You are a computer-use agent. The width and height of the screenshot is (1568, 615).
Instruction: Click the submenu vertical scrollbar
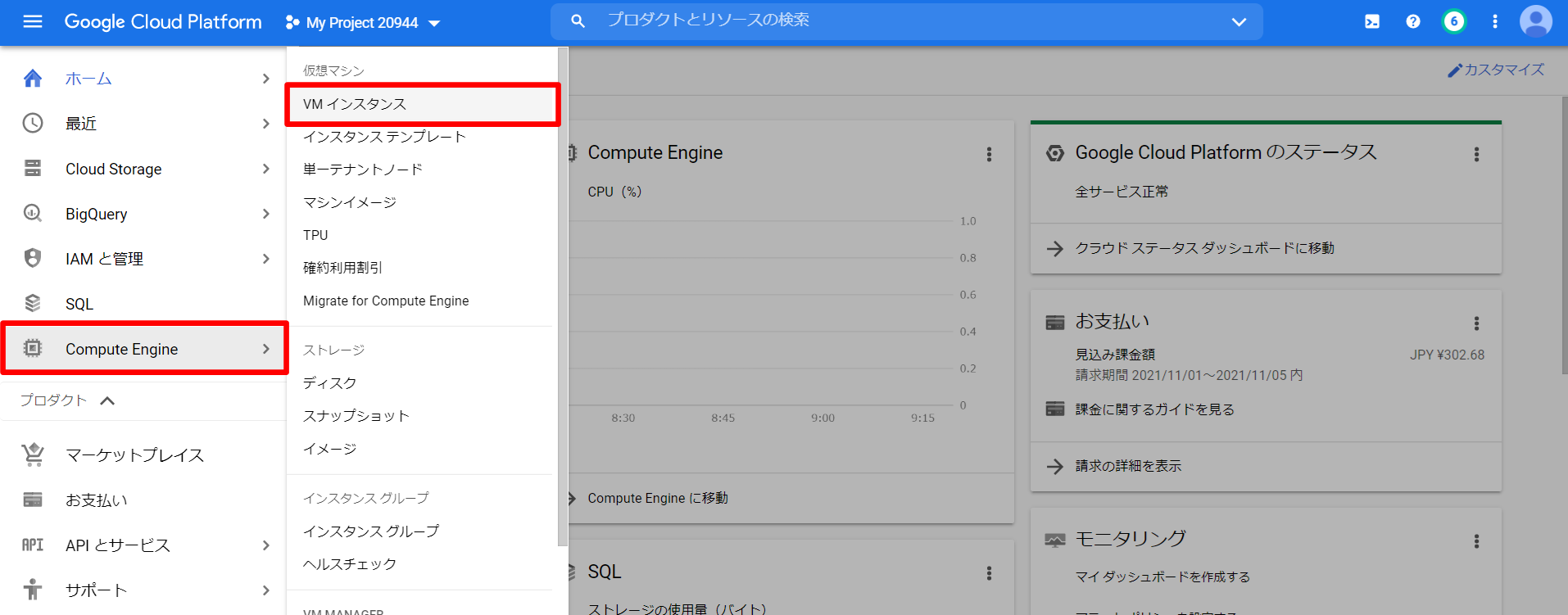tap(562, 296)
